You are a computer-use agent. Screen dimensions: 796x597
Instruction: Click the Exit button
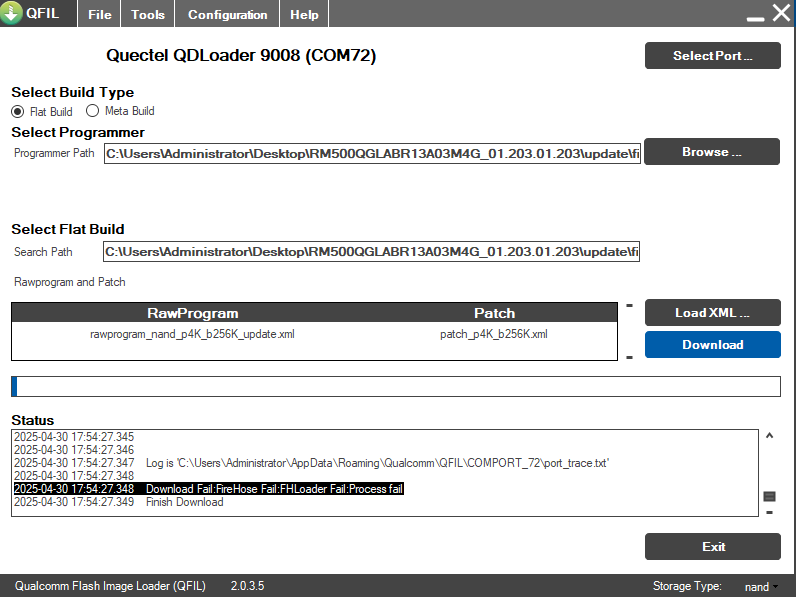(712, 546)
